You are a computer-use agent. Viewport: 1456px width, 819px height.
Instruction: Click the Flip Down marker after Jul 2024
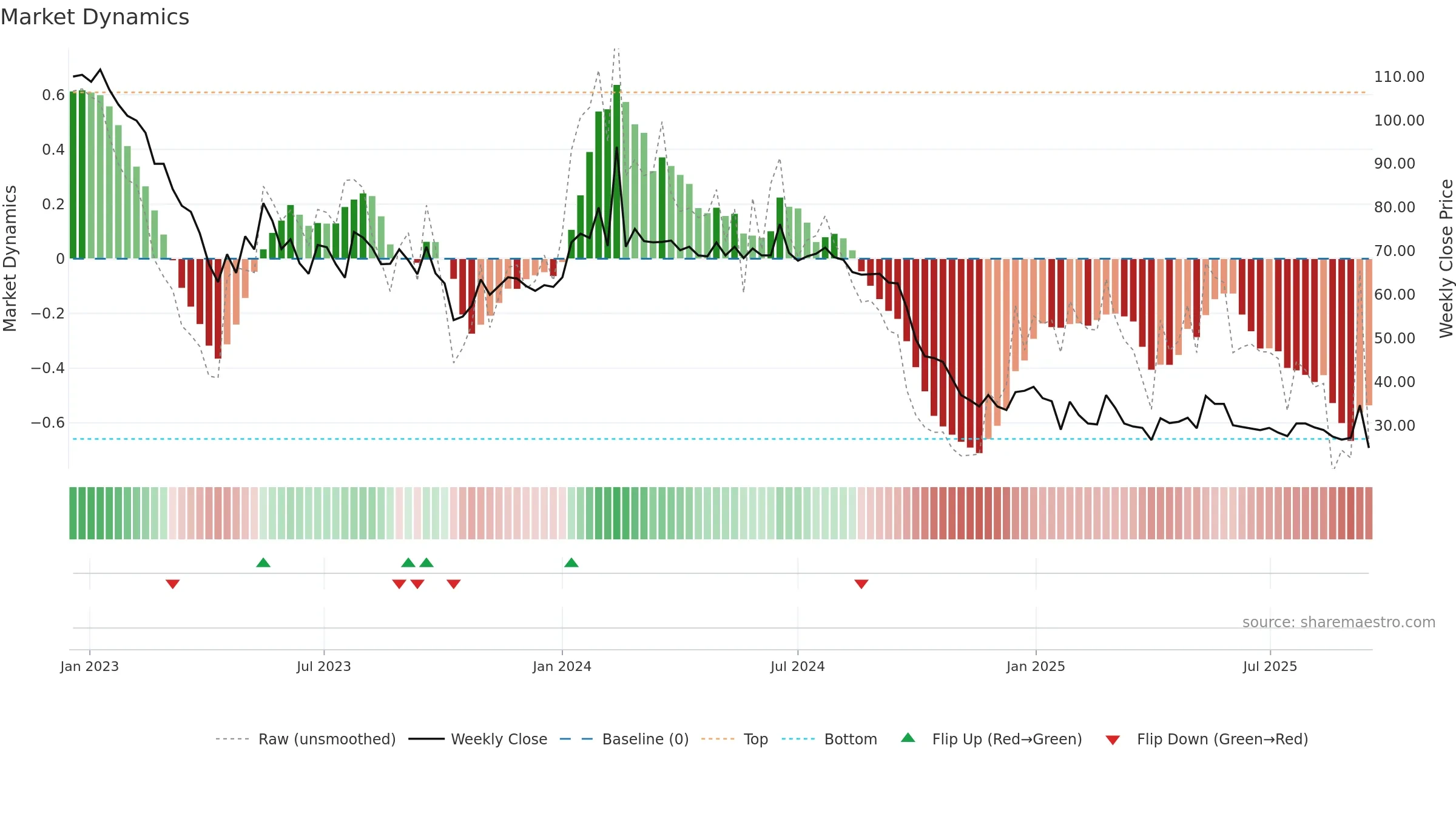coord(861,584)
